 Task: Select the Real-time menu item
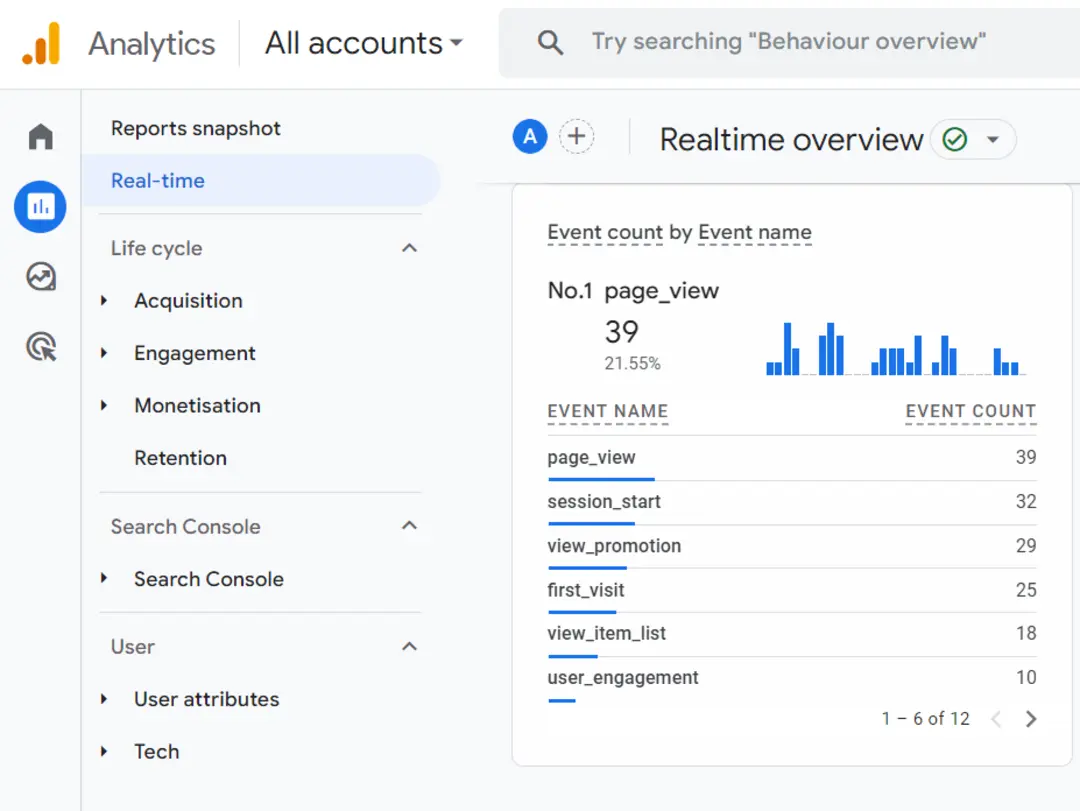point(260,181)
